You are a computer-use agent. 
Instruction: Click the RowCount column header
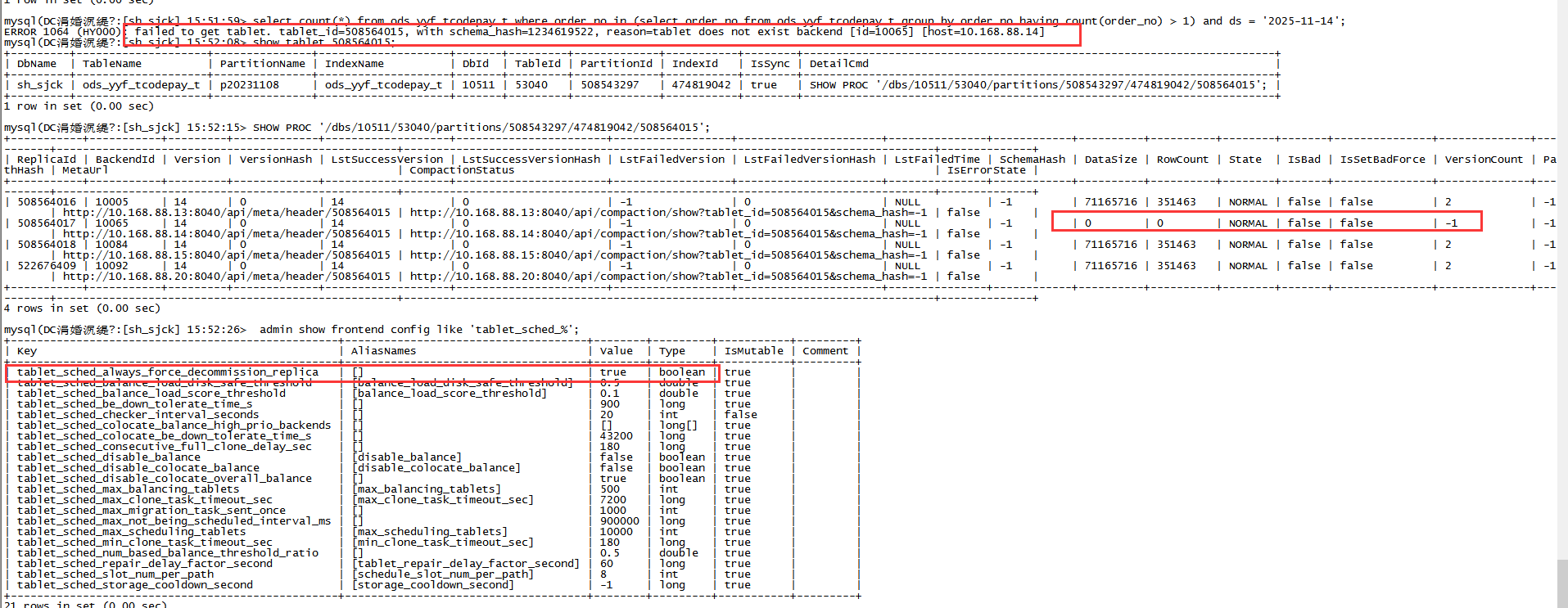(1182, 160)
